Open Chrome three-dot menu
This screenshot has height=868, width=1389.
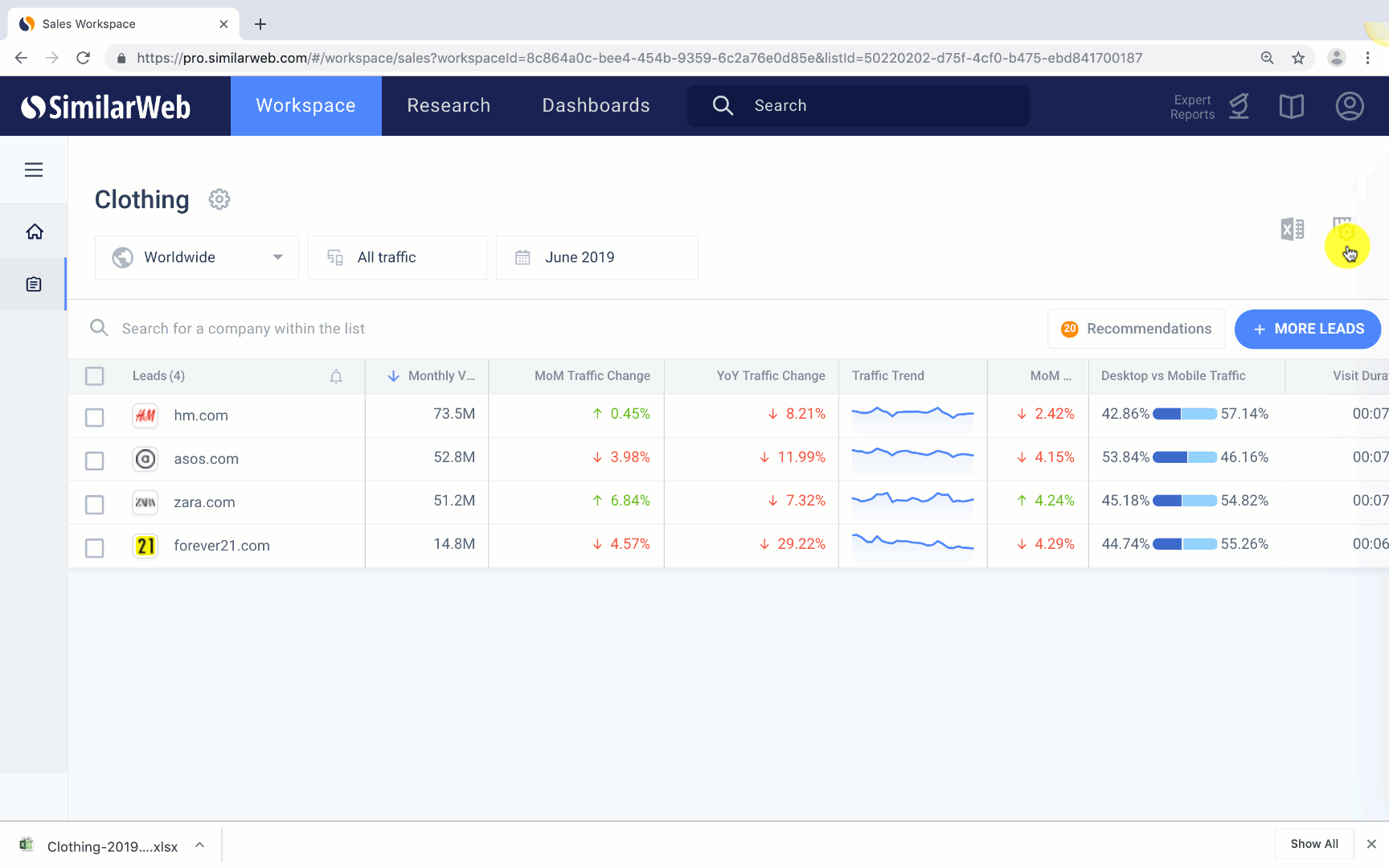click(1367, 58)
